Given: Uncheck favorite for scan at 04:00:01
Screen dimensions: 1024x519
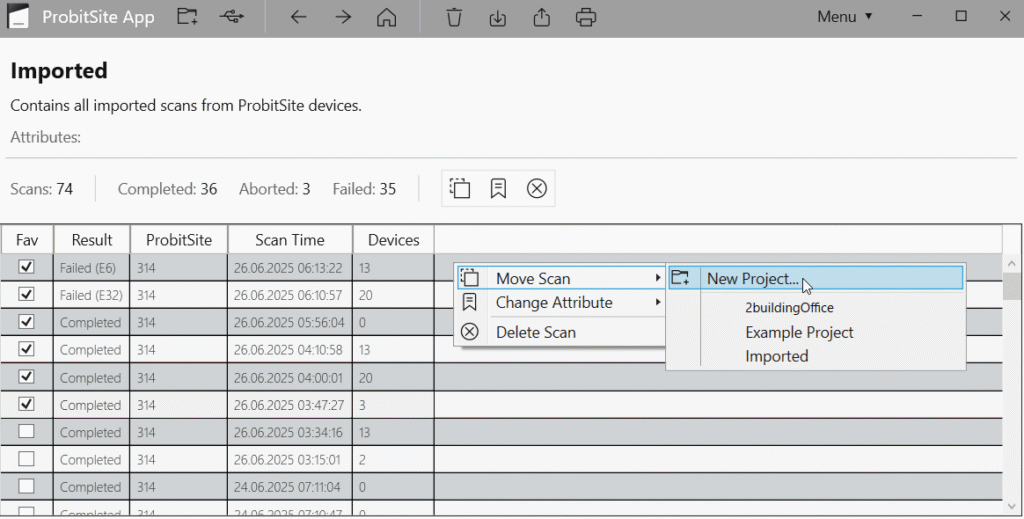Looking at the screenshot, I should coord(26,377).
